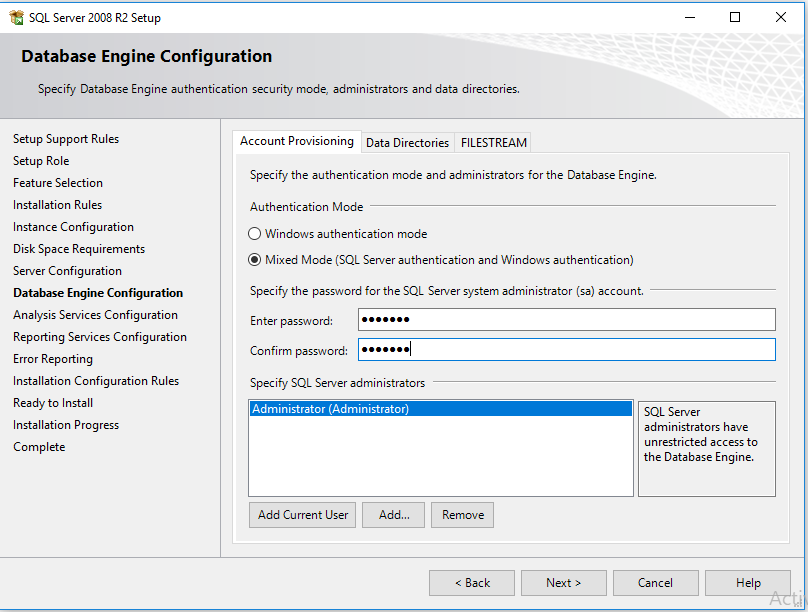Select Windows authentication mode radio button
808x612 pixels.
coord(255,234)
